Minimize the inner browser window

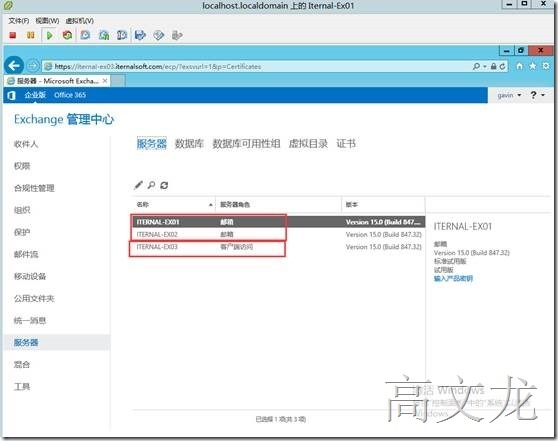[x=506, y=51]
